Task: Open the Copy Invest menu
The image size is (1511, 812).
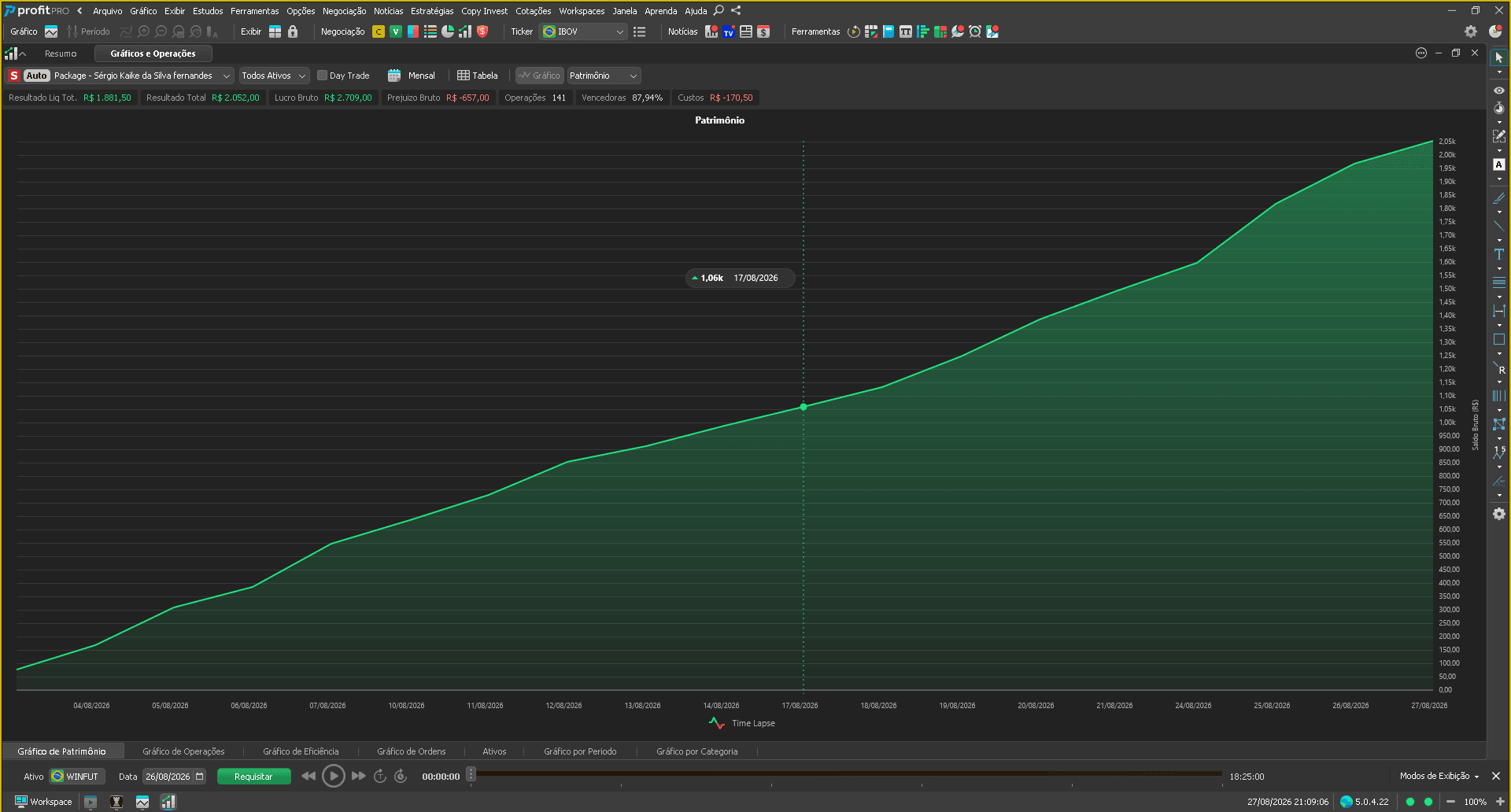Action: tap(484, 11)
